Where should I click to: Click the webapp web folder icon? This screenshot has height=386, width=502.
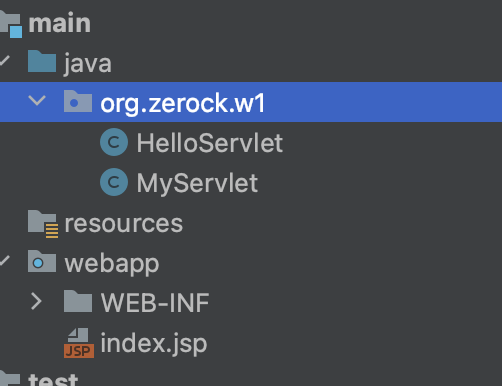tap(42, 261)
